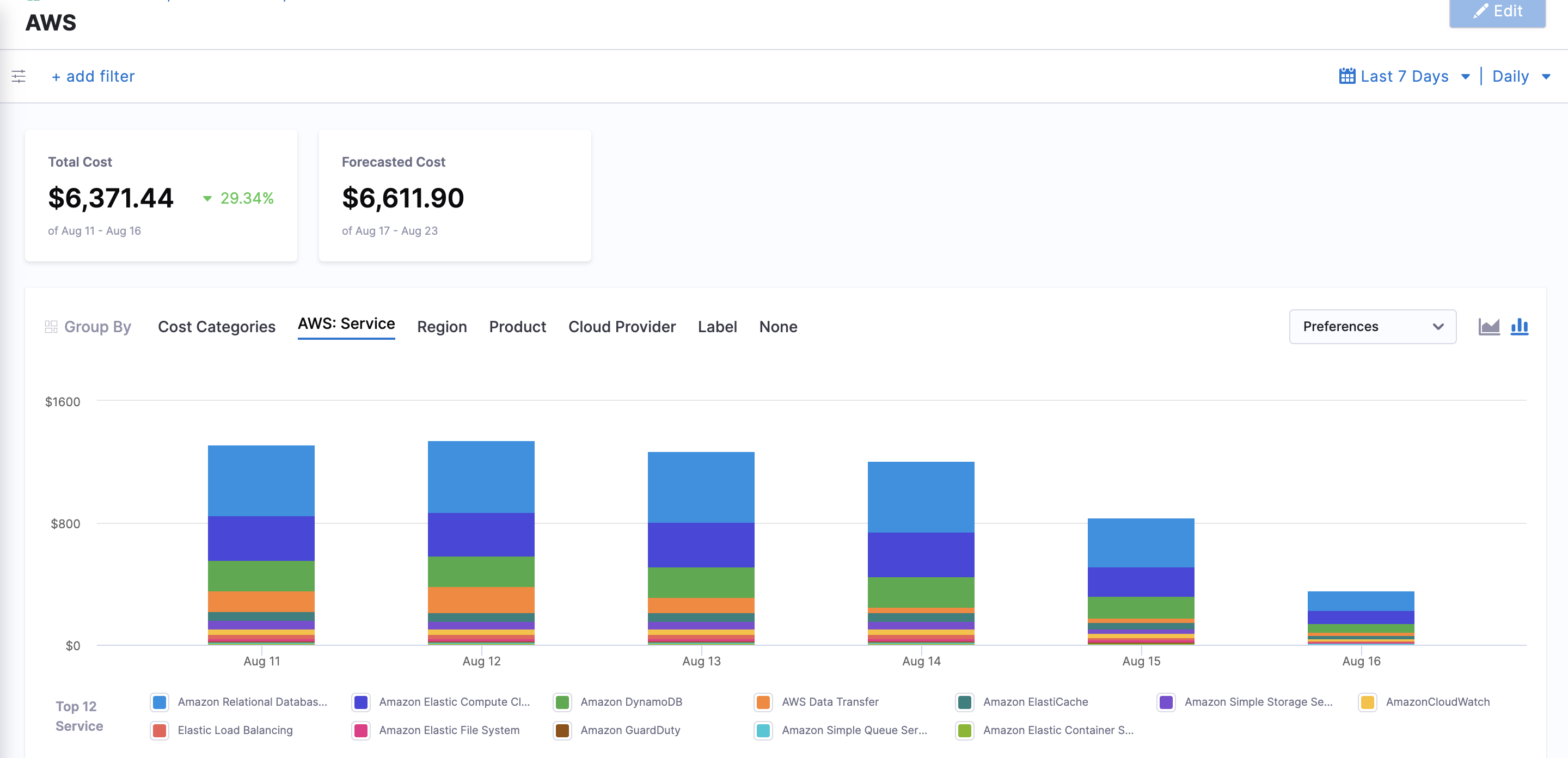Toggle Amazon ElastiCache legend swatch
Viewport: 1568px width, 758px height.
pos(965,702)
